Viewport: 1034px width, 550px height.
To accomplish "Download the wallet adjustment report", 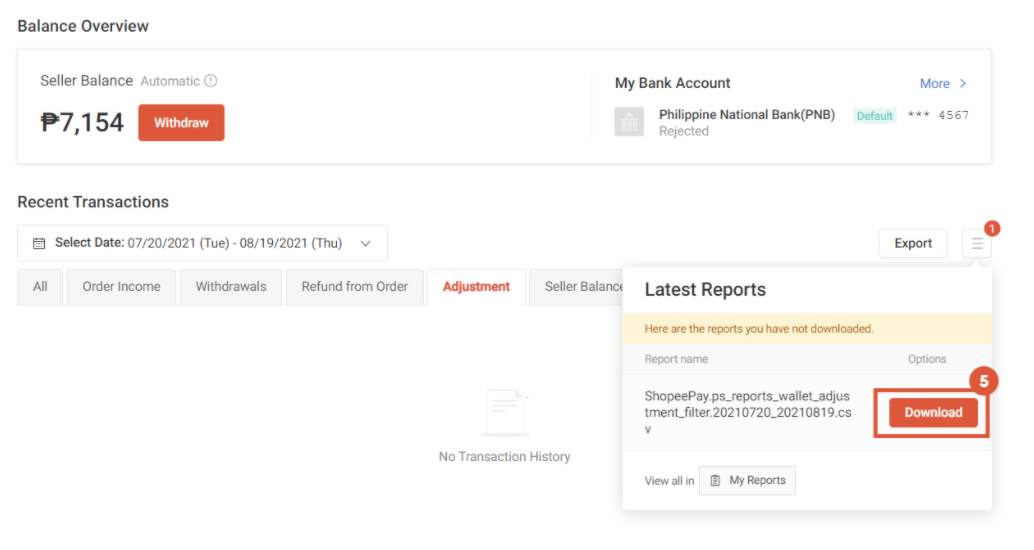I will point(932,412).
